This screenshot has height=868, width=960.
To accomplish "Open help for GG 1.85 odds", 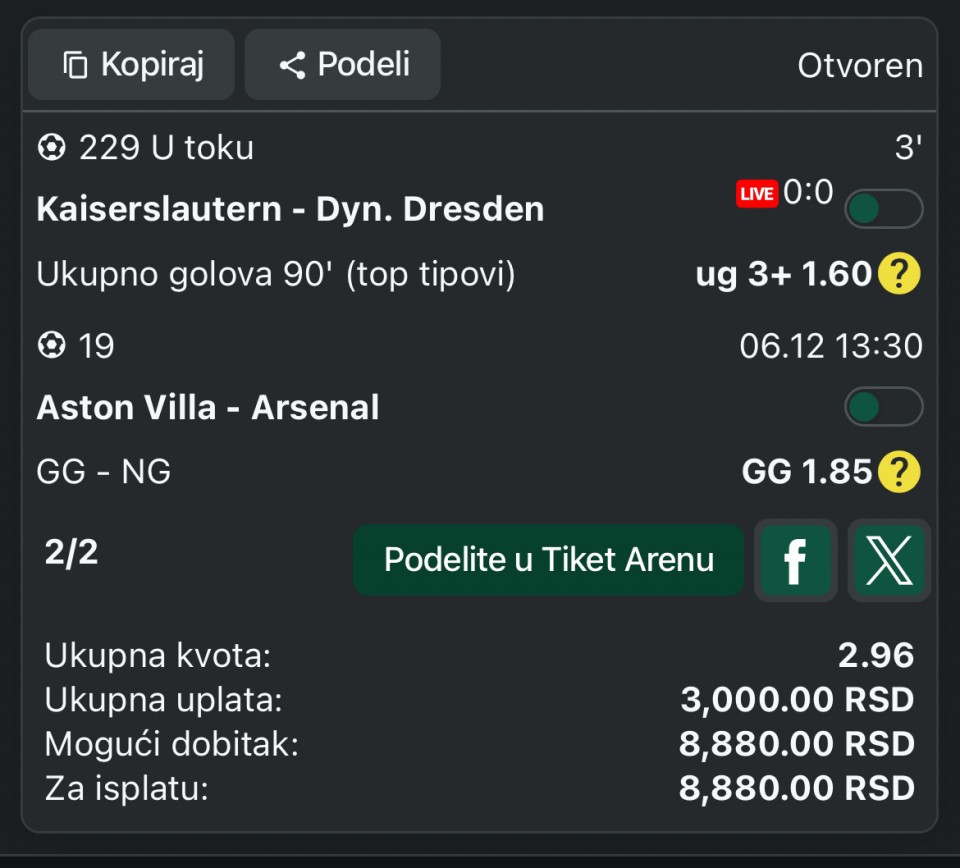I will [899, 472].
